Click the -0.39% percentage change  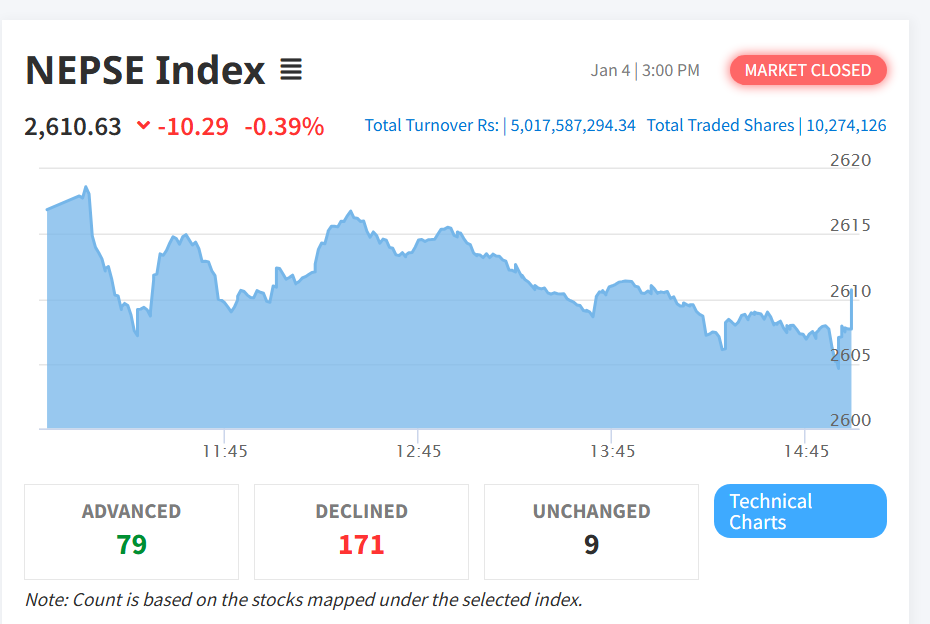pyautogui.click(x=284, y=127)
